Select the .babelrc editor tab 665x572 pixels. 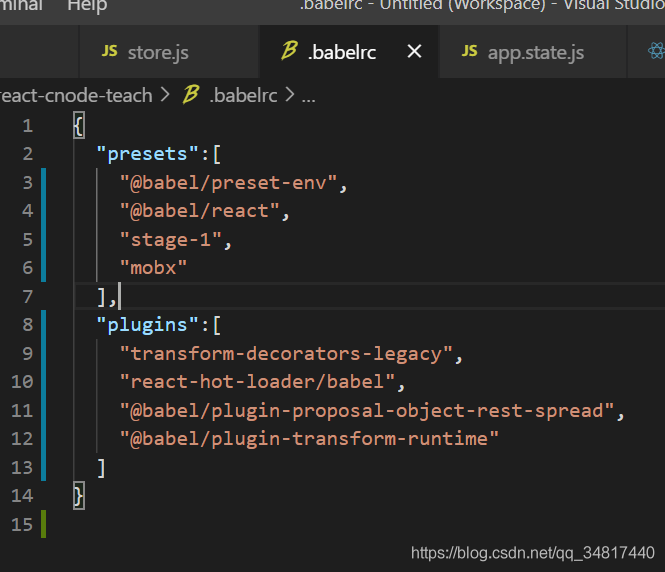coord(349,52)
